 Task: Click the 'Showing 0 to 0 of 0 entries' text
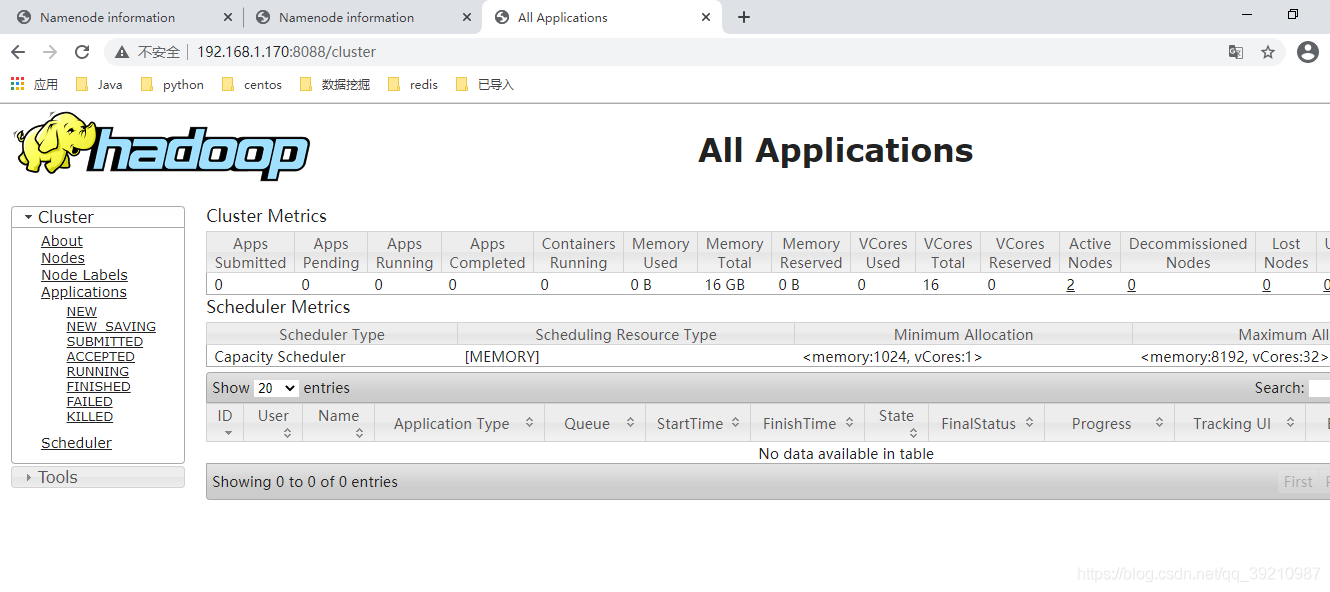(305, 482)
